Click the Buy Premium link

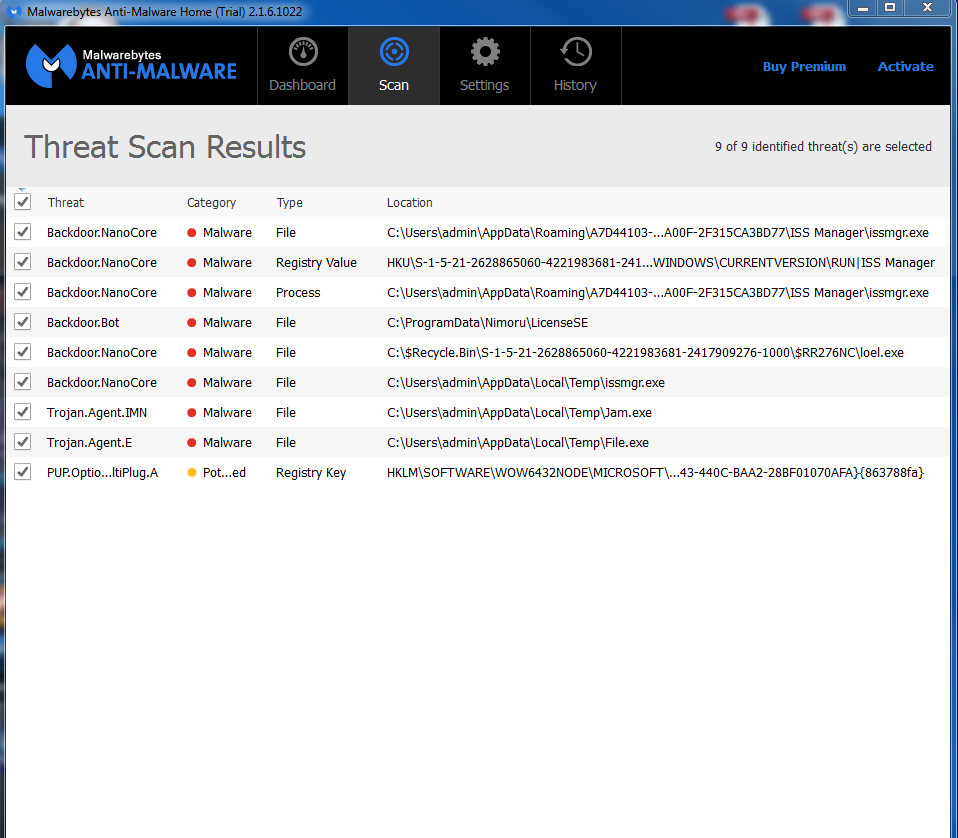tap(804, 67)
